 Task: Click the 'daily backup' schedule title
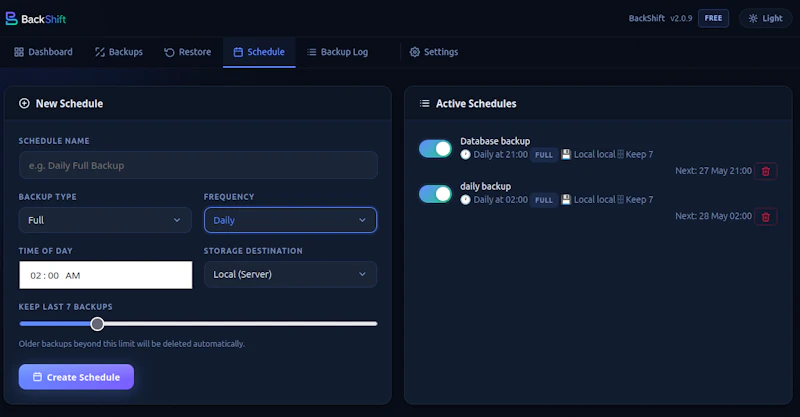[x=485, y=186]
